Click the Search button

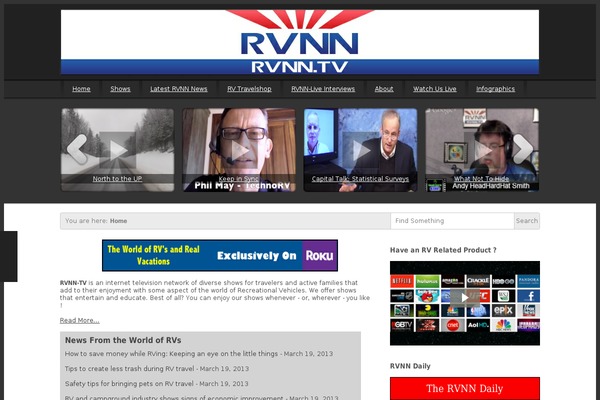(x=527, y=221)
